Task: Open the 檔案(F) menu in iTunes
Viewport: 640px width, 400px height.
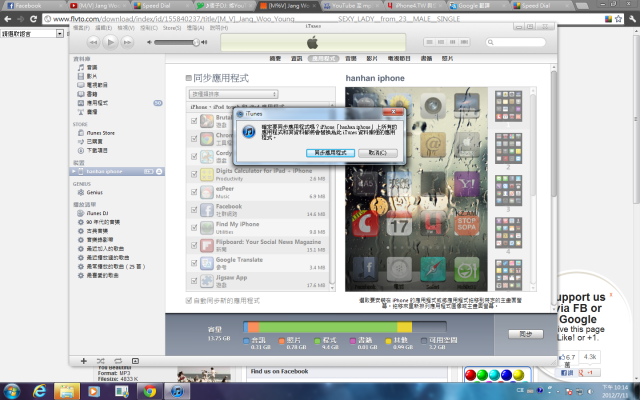Action: (81, 28)
